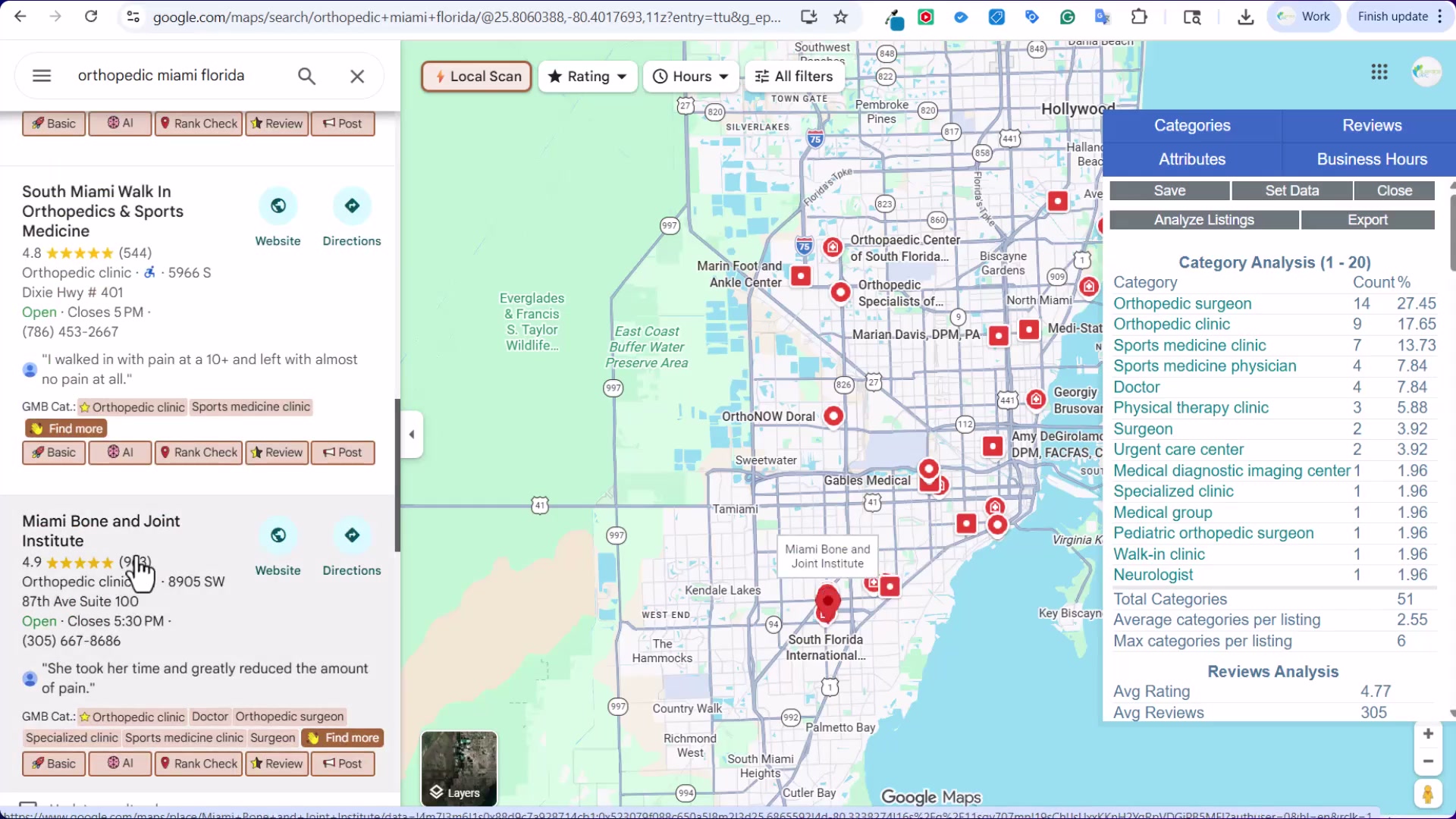The height and width of the screenshot is (819, 1456).
Task: Open the Physical therapy clinic category link
Action: click(1191, 408)
